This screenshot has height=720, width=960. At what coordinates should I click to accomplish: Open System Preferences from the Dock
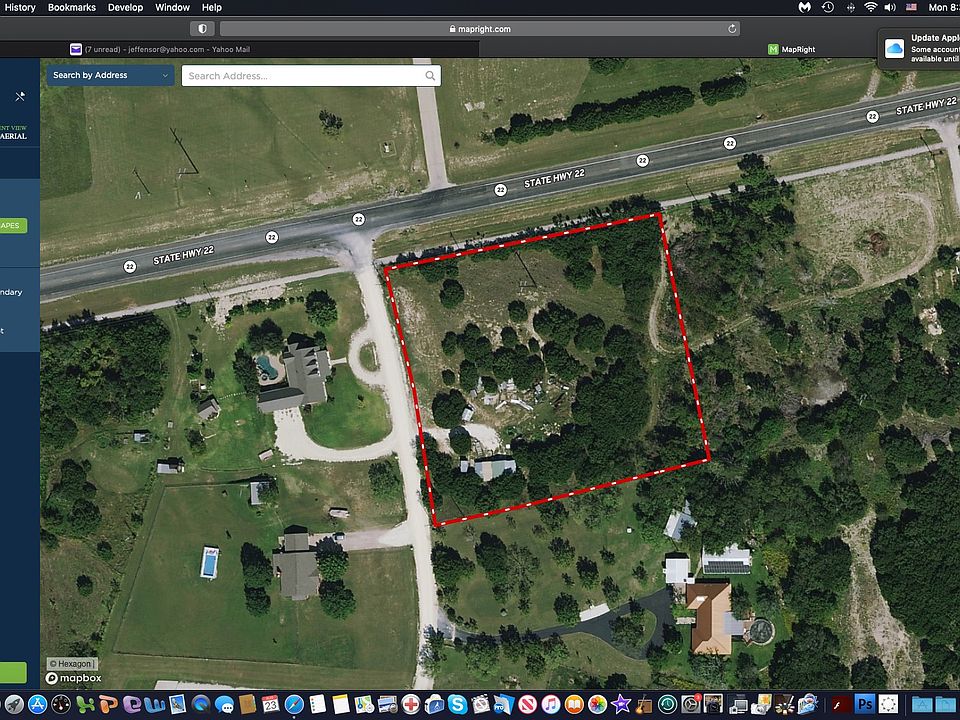(691, 704)
